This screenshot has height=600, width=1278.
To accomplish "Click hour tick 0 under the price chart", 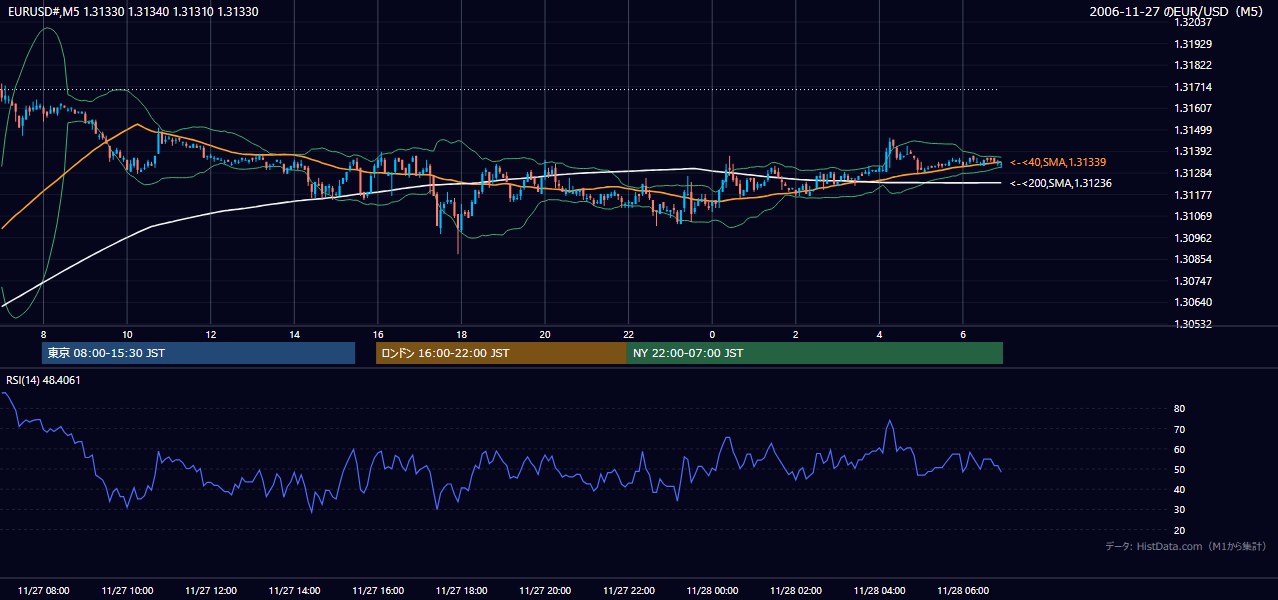I will coord(712,334).
